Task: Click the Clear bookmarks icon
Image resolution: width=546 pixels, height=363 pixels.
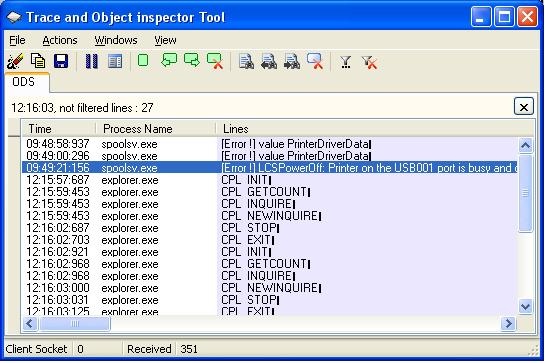Action: point(215,61)
